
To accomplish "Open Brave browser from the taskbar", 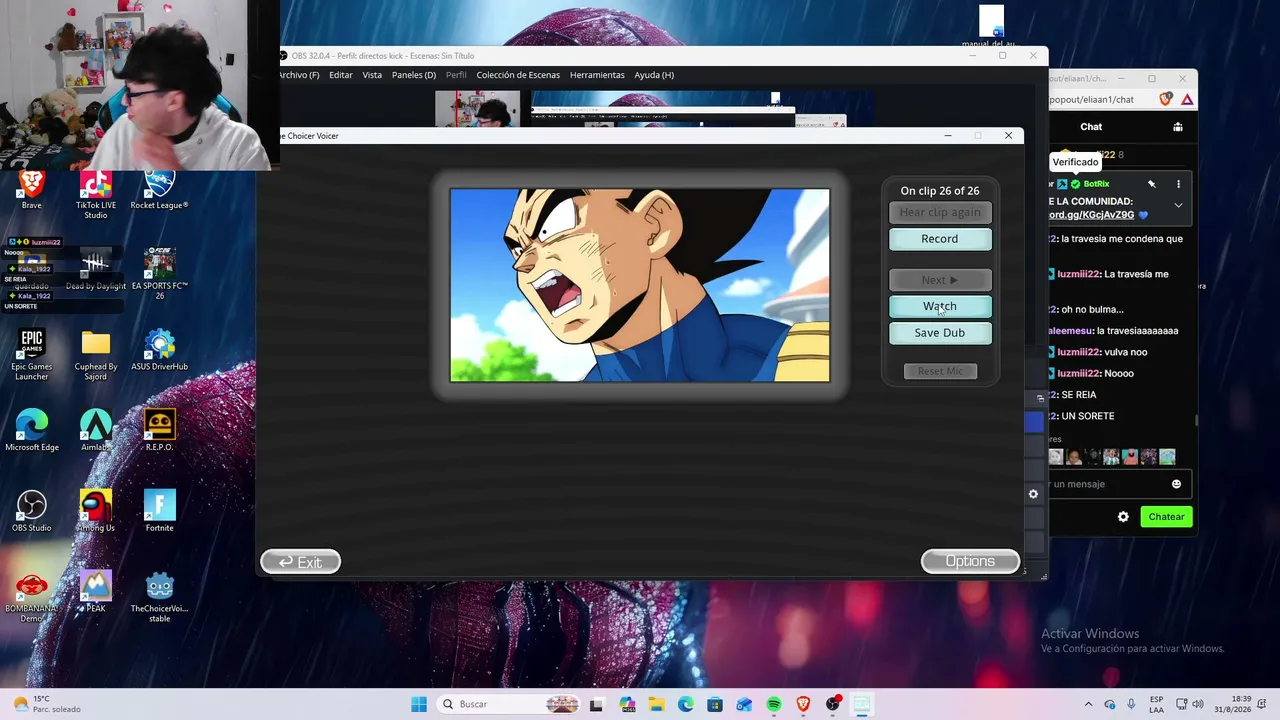I will pyautogui.click(x=803, y=704).
